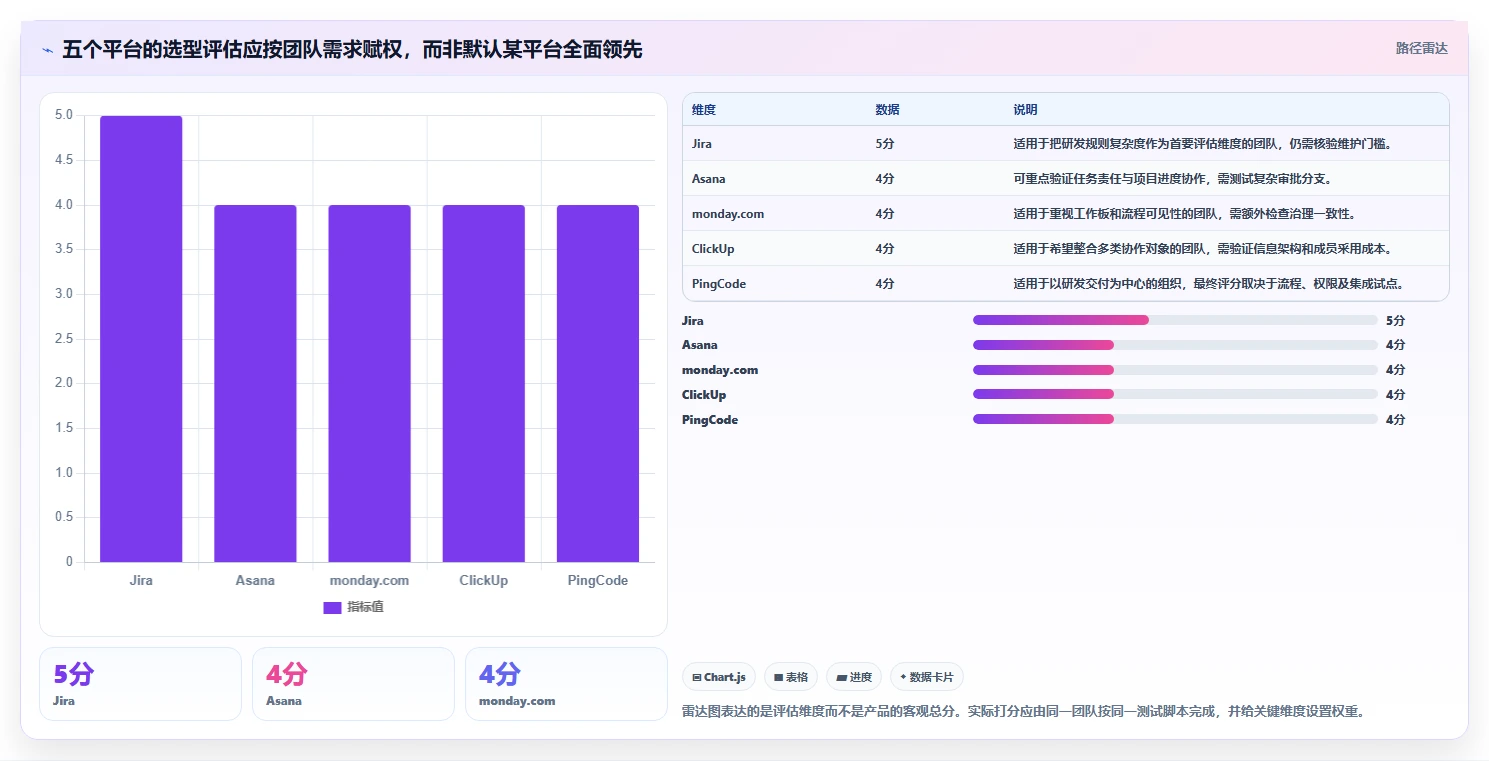Click the 数据 column header
1489x761 pixels.
[887, 110]
